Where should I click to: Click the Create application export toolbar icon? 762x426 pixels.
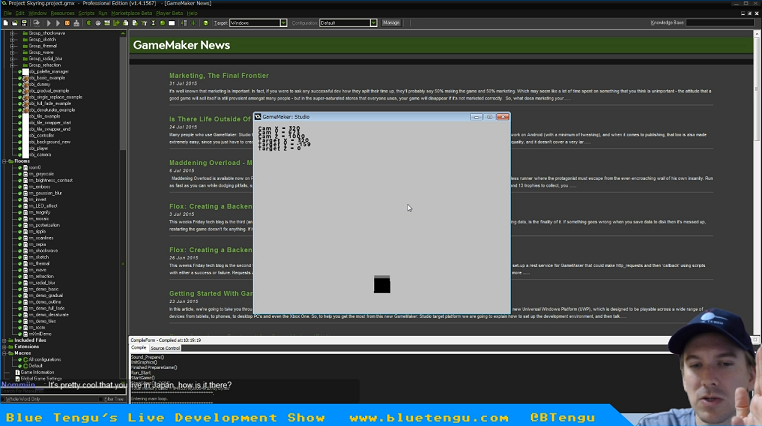click(x=36, y=23)
